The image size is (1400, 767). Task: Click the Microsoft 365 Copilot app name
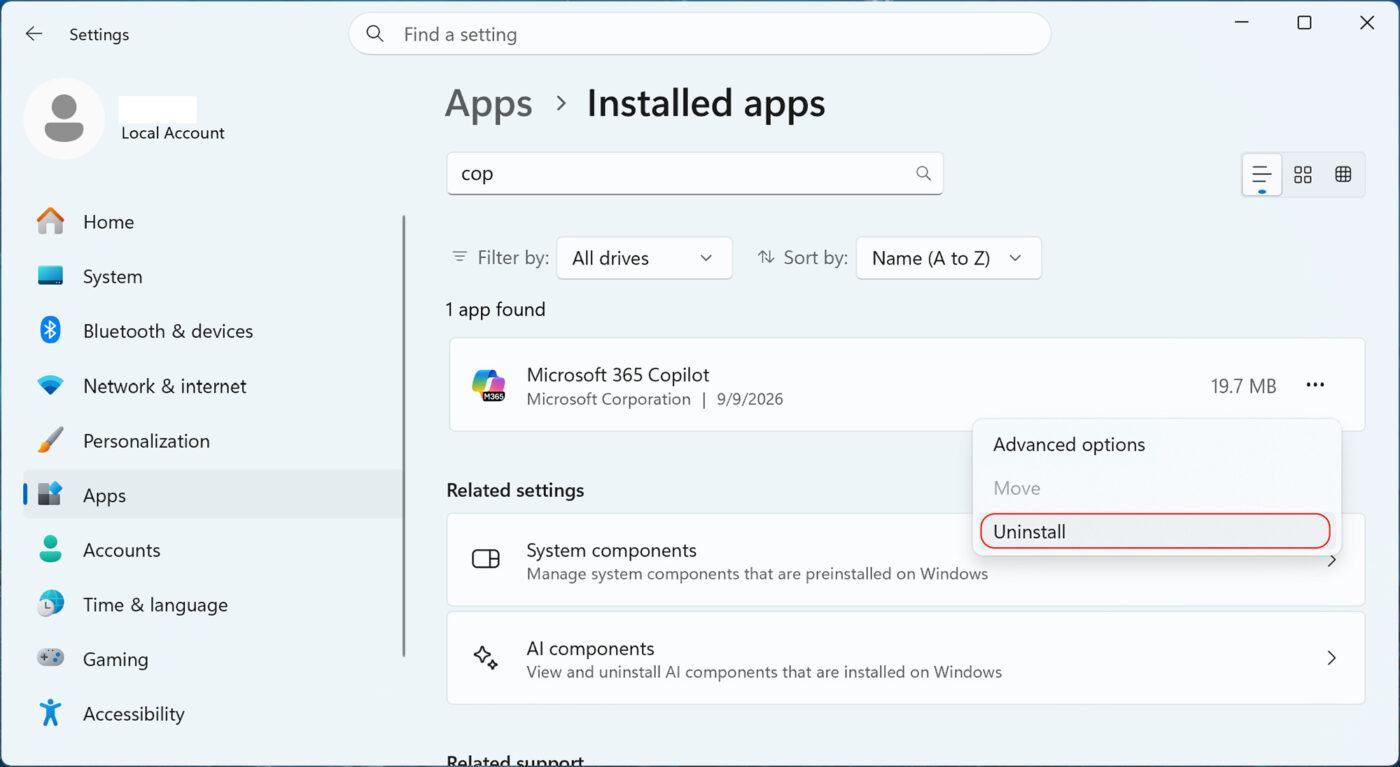pos(618,374)
